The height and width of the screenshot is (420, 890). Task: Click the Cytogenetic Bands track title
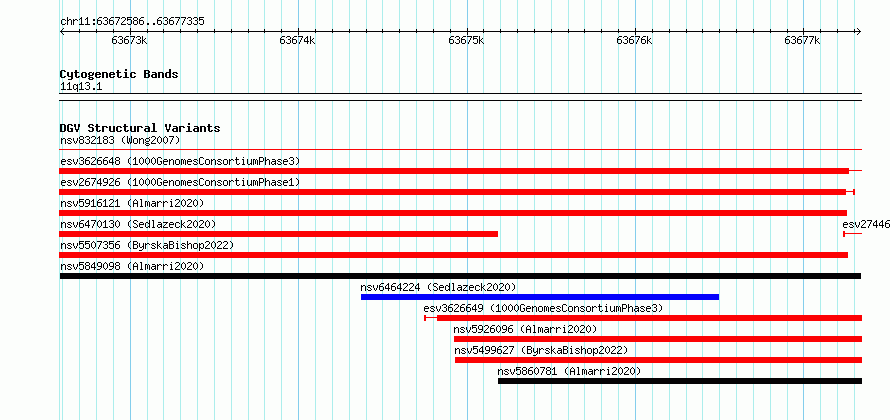tap(119, 74)
